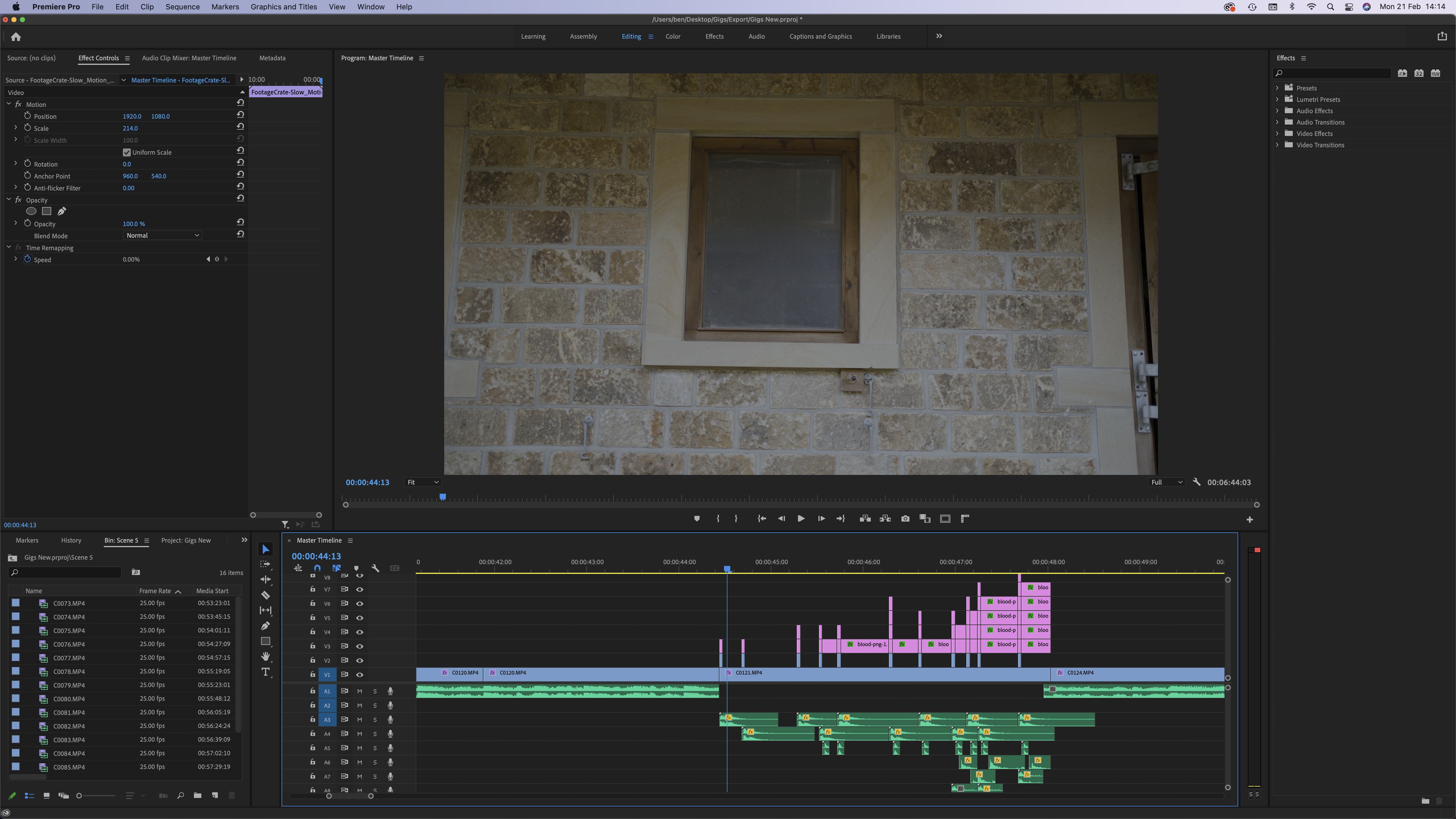This screenshot has width=1456, height=819.
Task: Click the Add Marker button in Program monitor
Action: click(x=696, y=518)
